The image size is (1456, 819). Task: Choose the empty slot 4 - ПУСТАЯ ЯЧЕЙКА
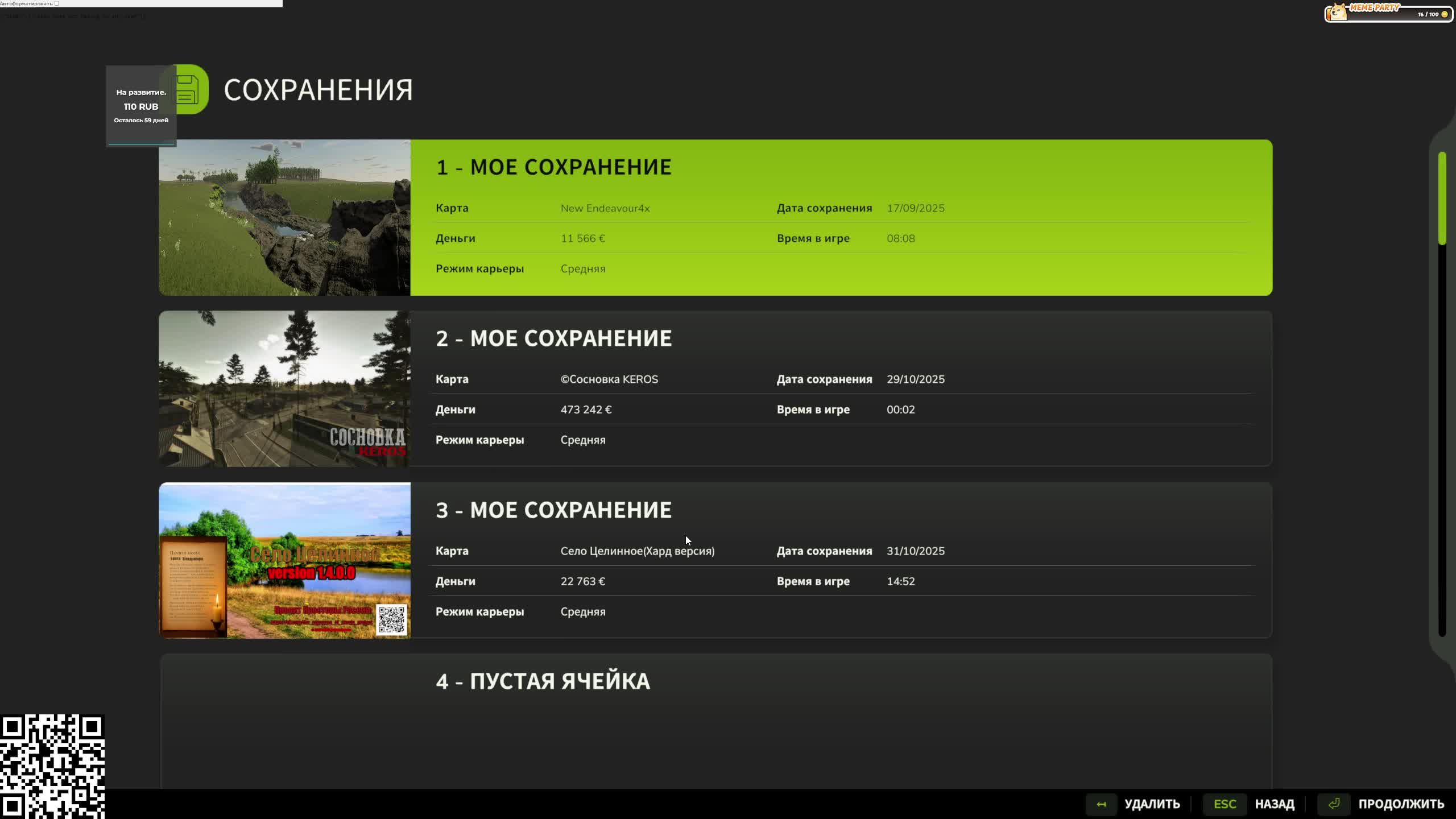[715, 721]
